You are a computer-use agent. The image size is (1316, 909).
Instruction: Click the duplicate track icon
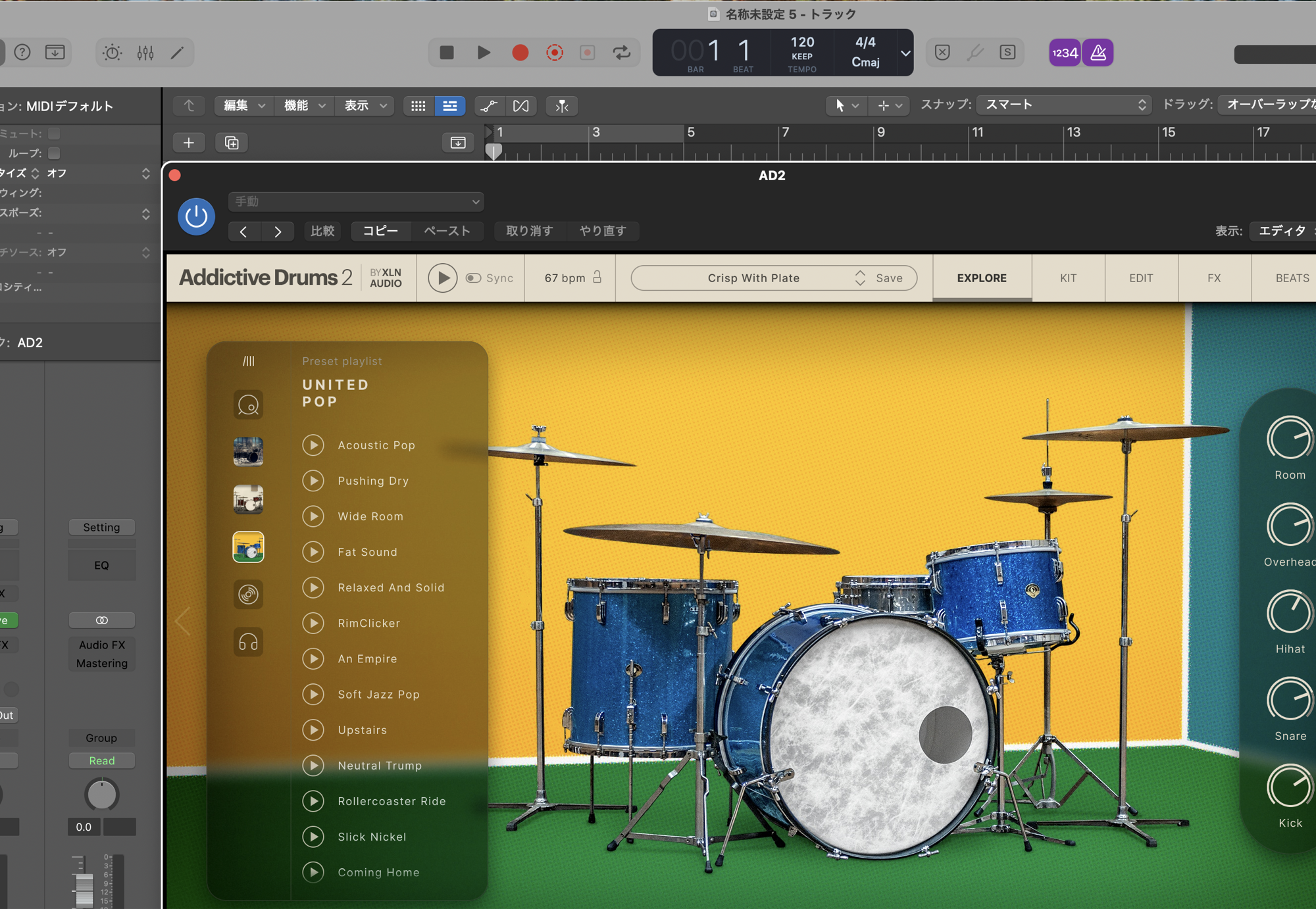pyautogui.click(x=232, y=143)
